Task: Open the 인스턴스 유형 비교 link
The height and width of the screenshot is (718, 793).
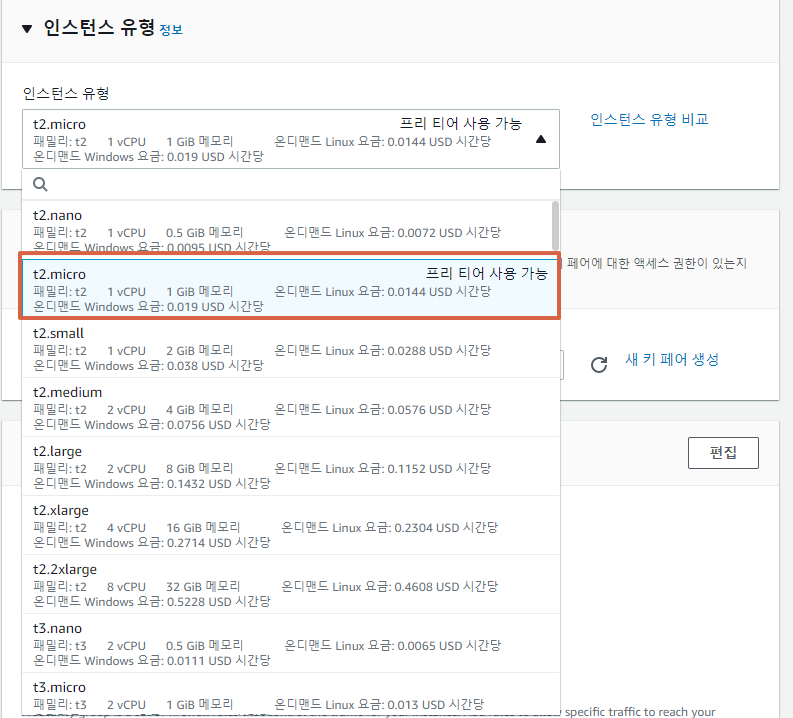Action: (649, 119)
